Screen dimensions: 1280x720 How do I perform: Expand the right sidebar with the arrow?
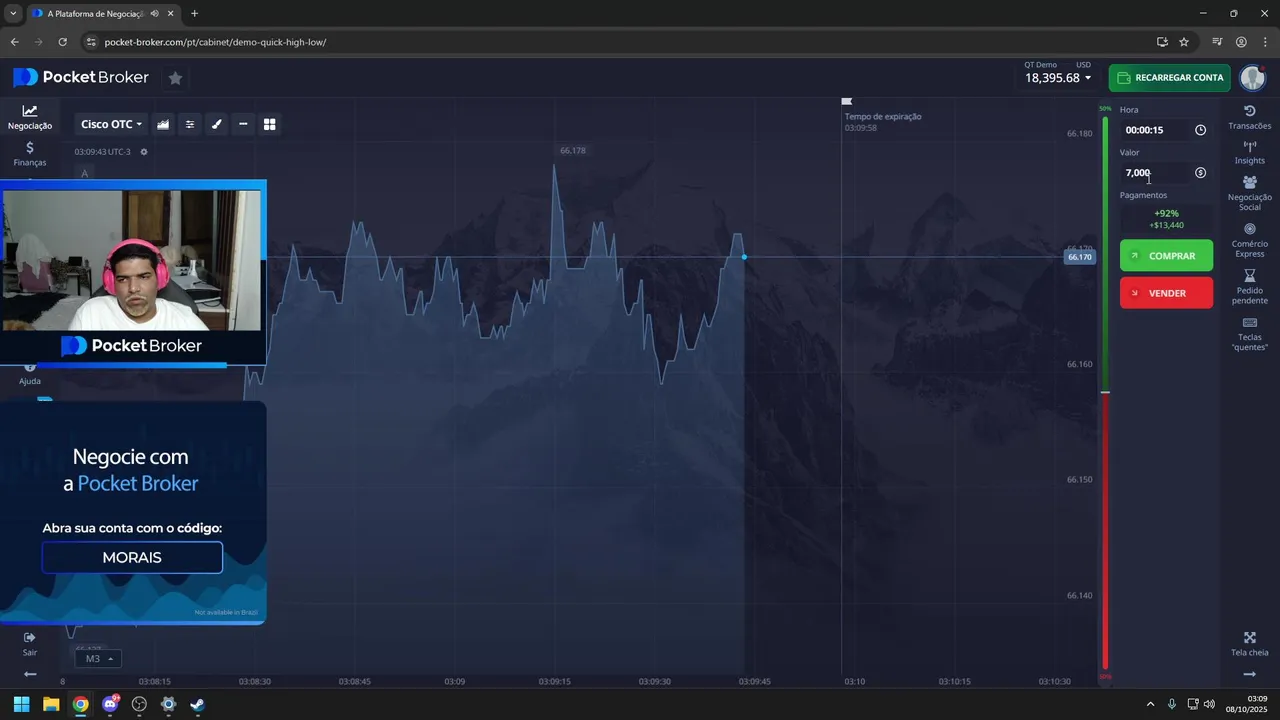tap(1249, 674)
